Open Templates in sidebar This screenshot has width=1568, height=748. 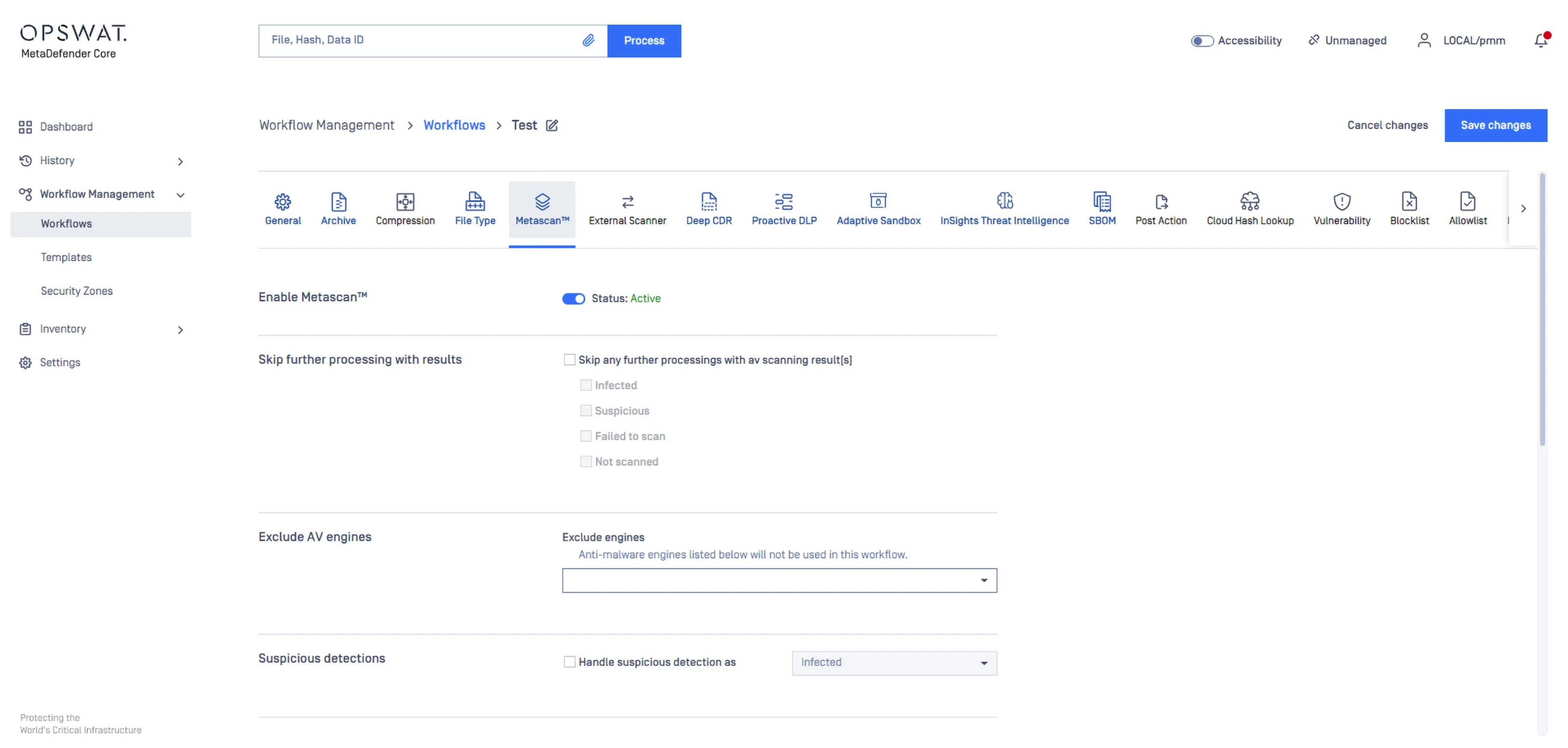pos(67,257)
